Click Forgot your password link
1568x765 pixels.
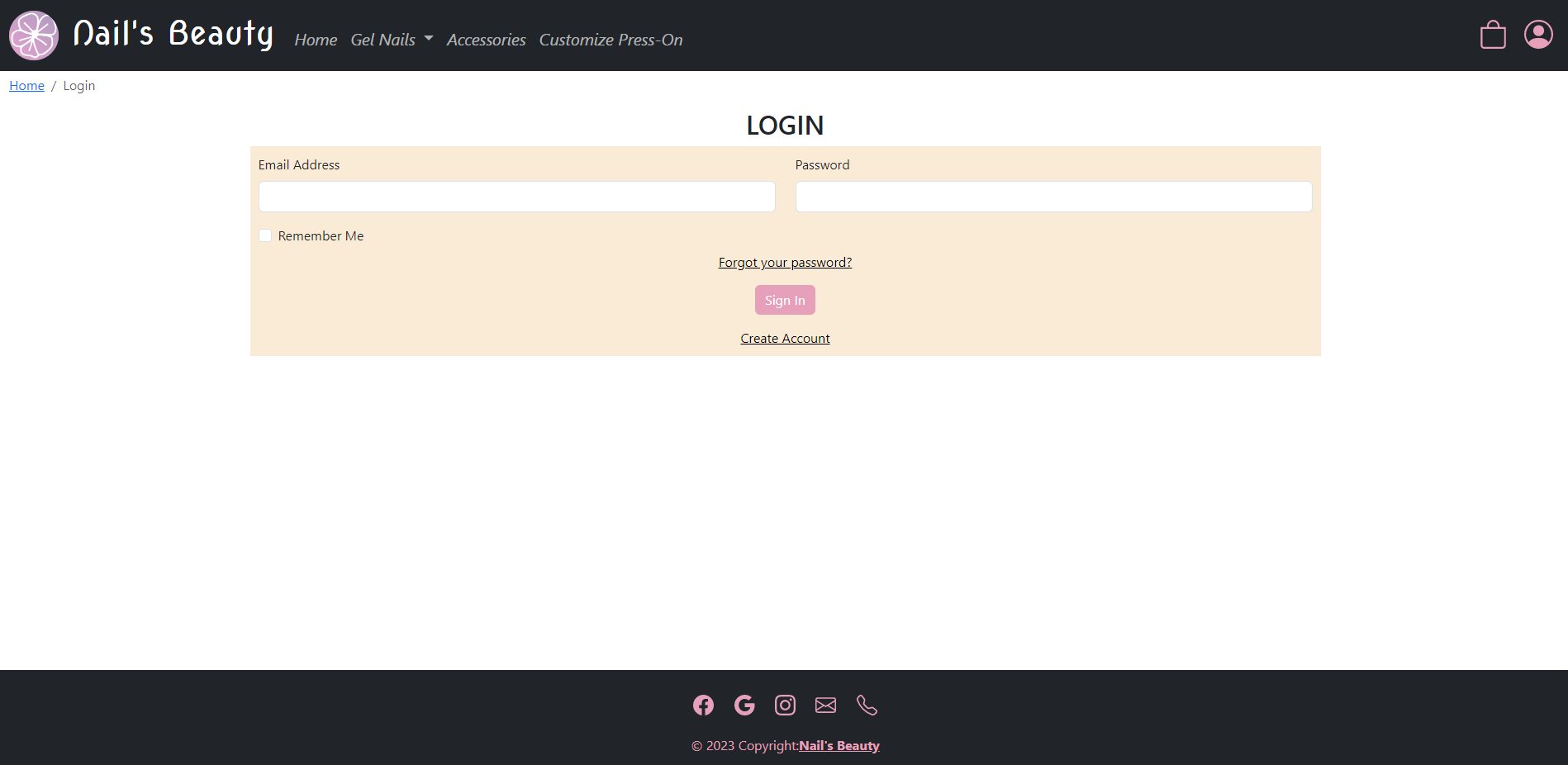784,262
